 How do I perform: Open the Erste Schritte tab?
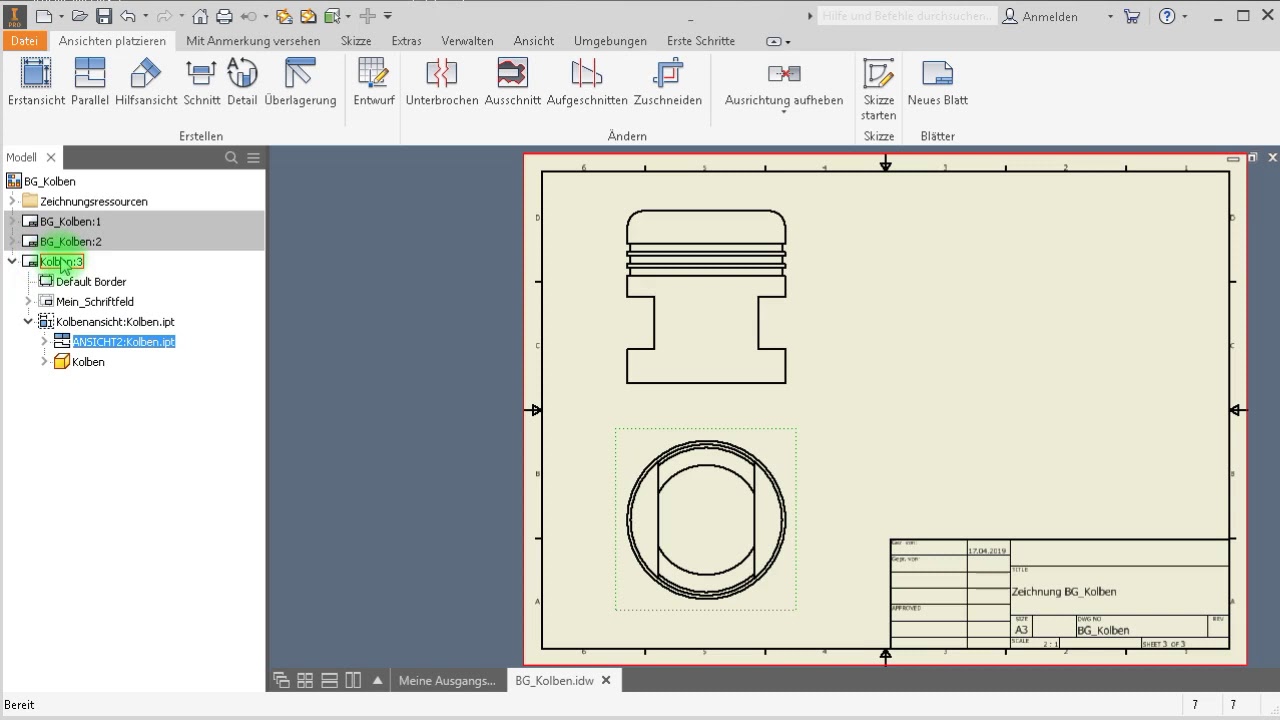(701, 41)
